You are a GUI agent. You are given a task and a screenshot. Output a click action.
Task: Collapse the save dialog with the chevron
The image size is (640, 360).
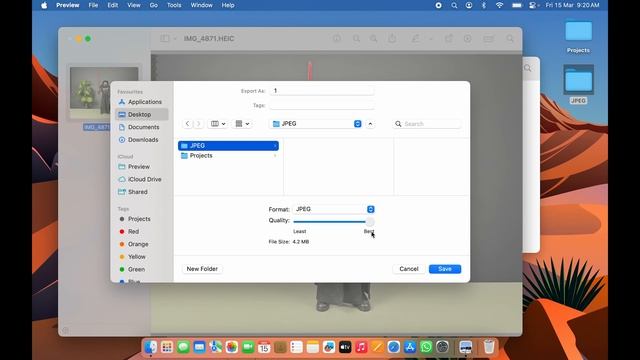(370, 124)
